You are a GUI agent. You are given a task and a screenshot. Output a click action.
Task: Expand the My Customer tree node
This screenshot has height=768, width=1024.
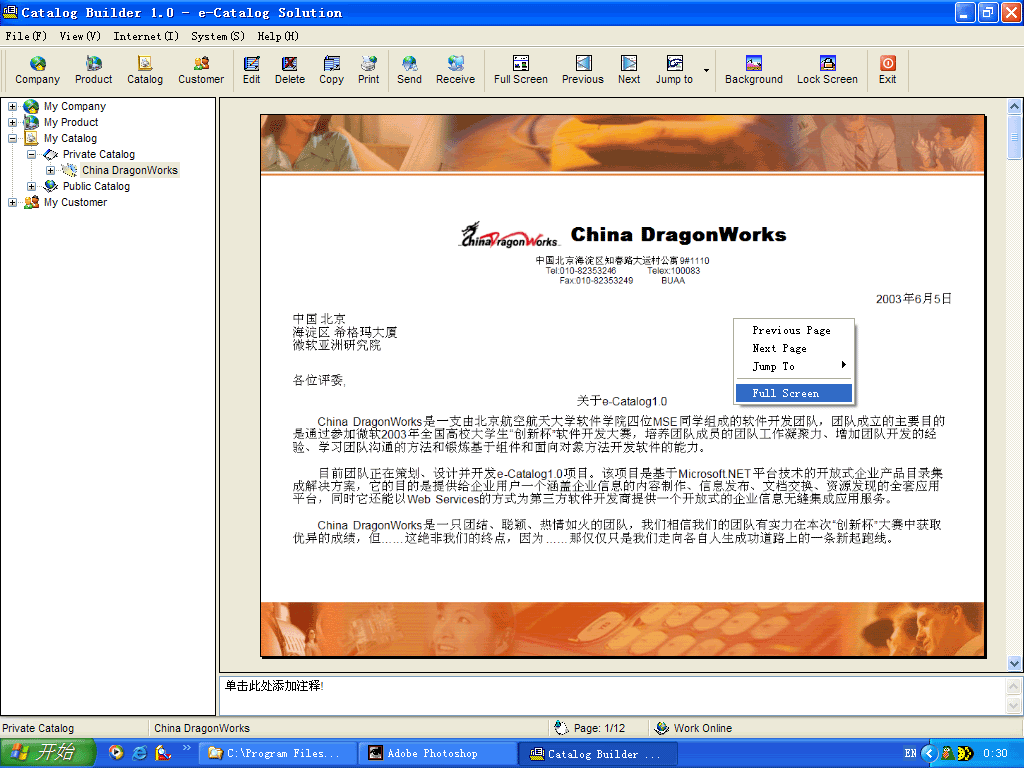[12, 202]
